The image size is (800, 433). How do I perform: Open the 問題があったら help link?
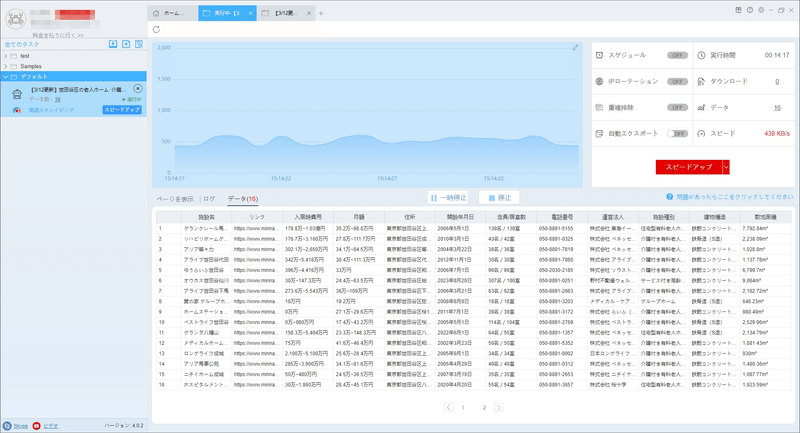(x=735, y=196)
